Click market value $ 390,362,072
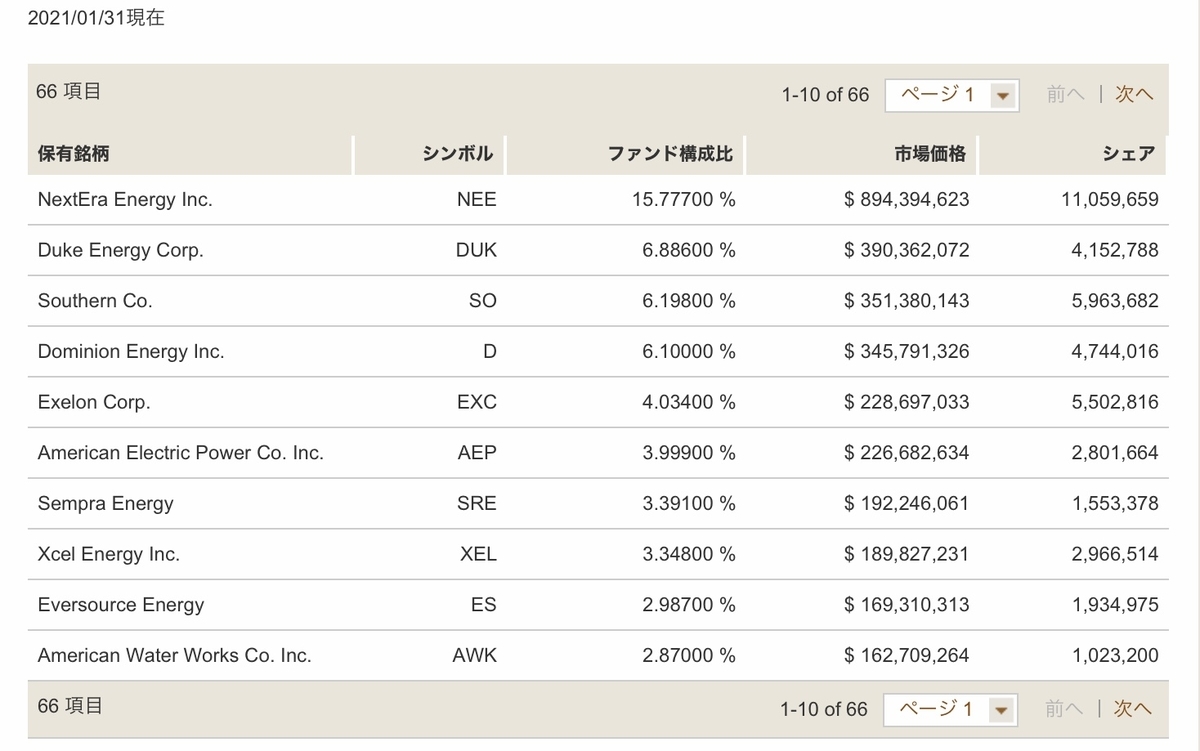Screen dimensions: 1200x751 tap(907, 250)
